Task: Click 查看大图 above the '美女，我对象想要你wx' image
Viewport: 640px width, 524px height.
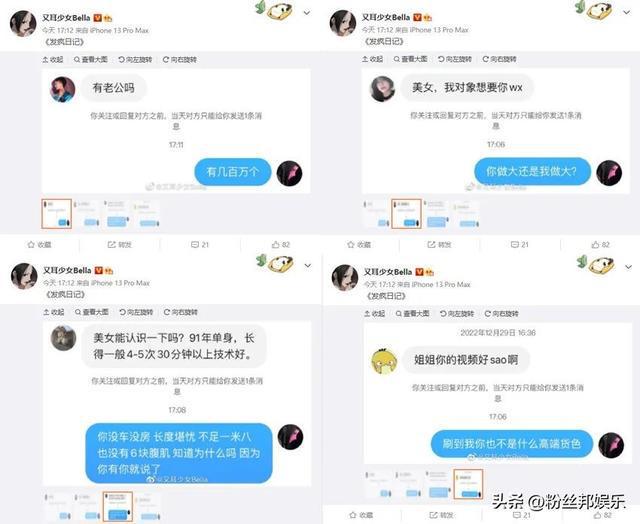Action: (410, 59)
